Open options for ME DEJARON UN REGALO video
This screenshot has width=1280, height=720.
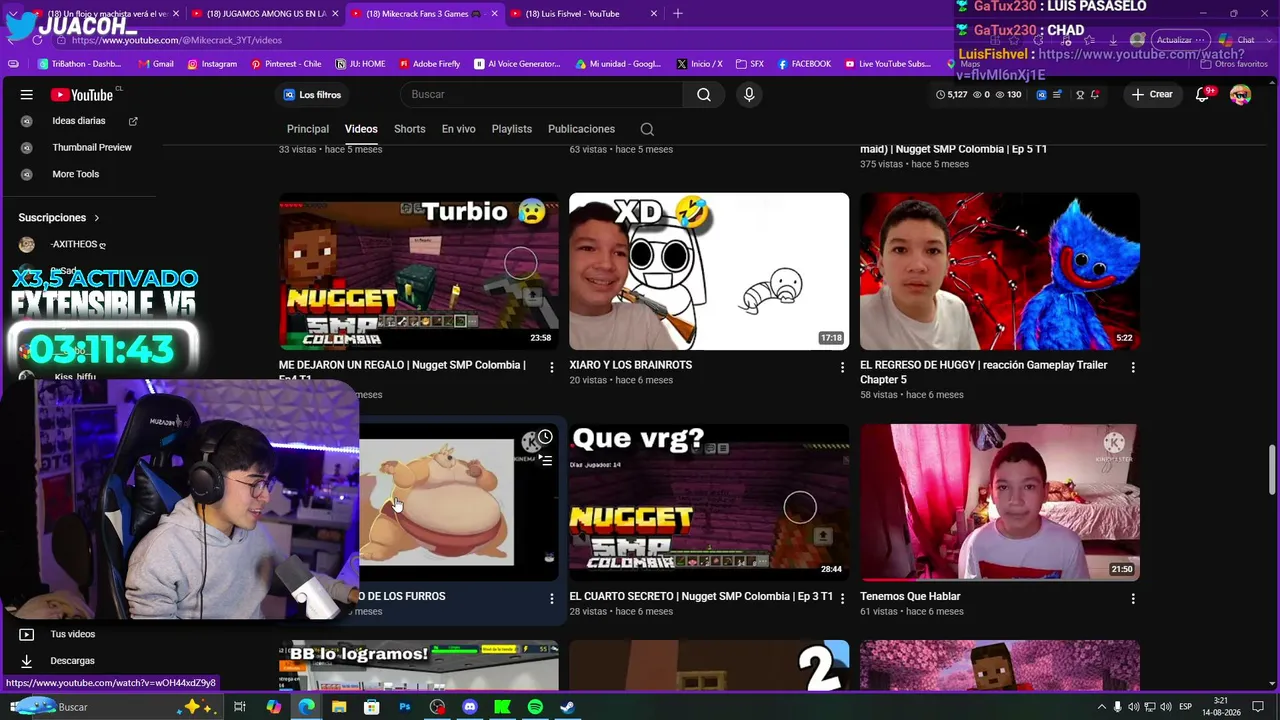click(x=551, y=368)
